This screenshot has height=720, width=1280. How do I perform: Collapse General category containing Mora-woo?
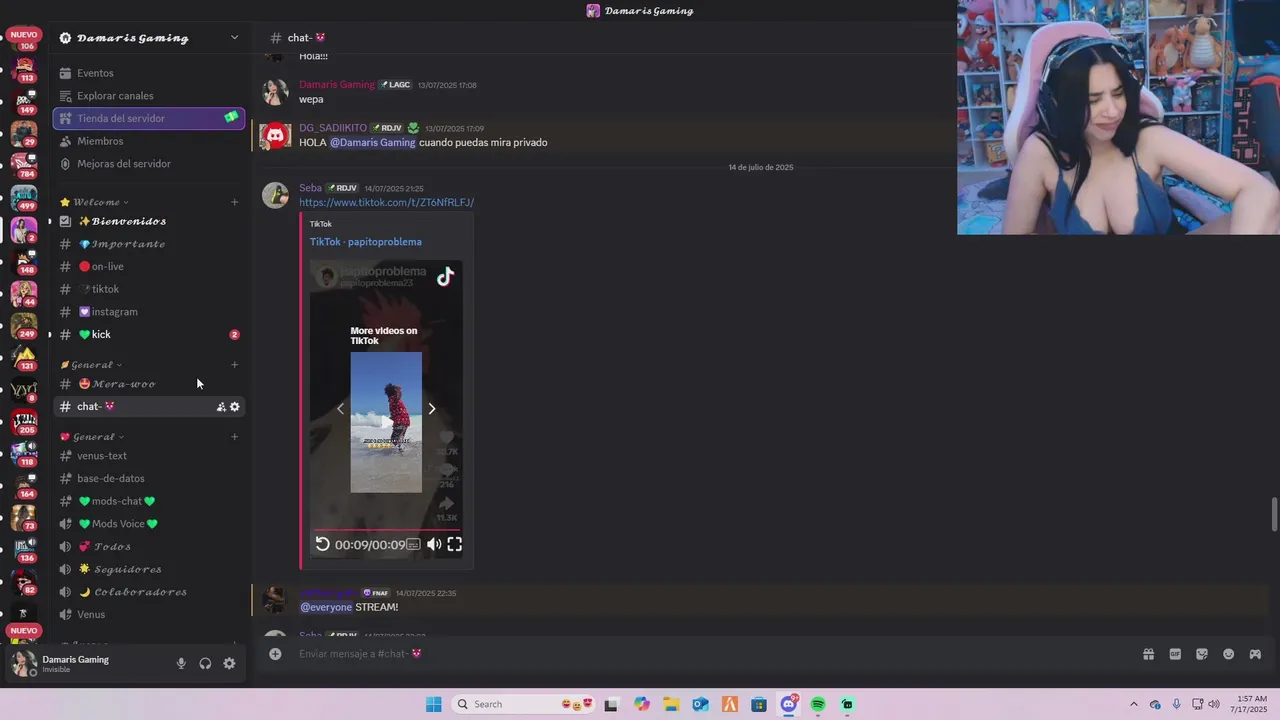click(91, 365)
